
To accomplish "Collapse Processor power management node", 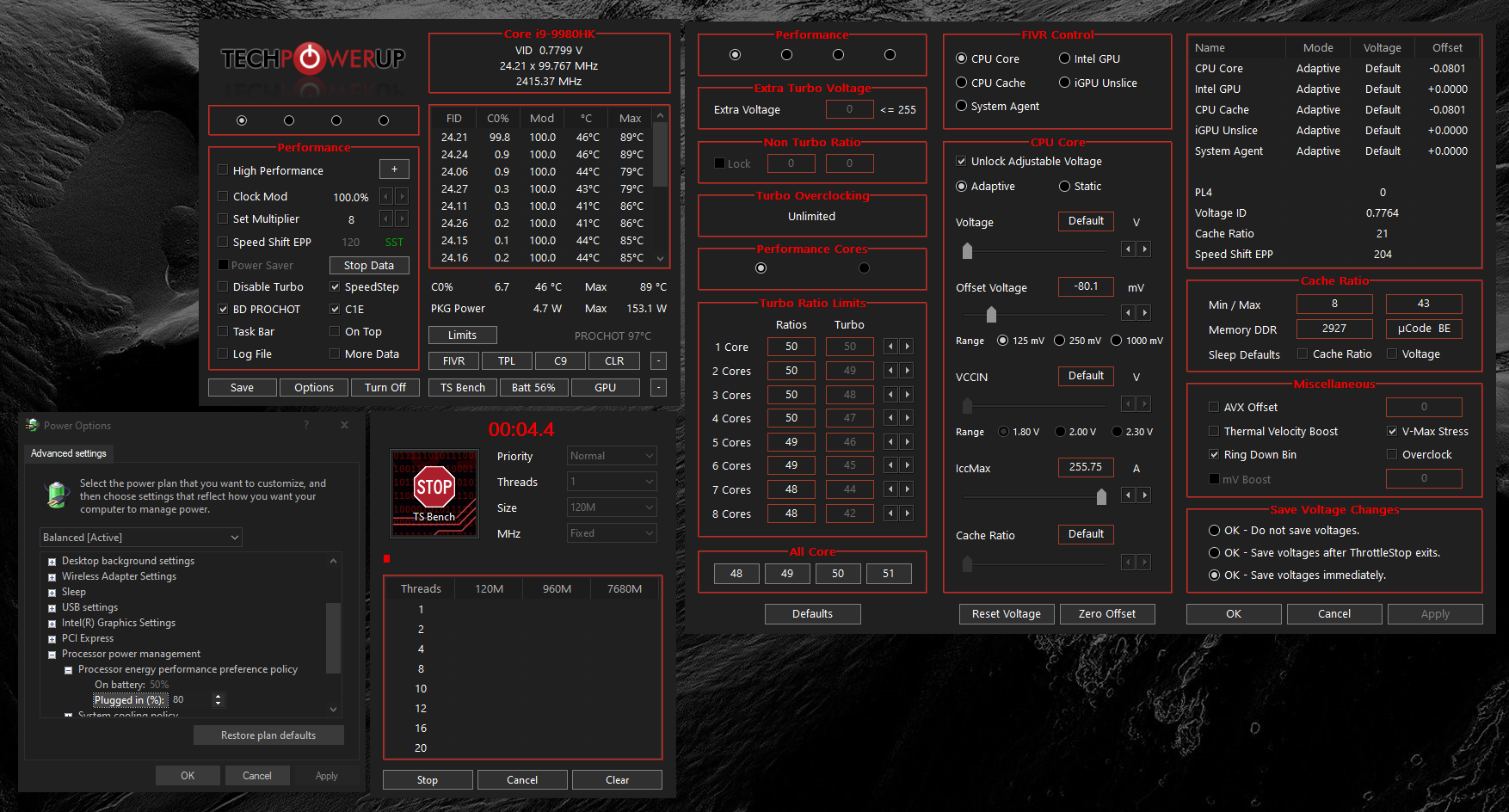I will click(x=52, y=655).
